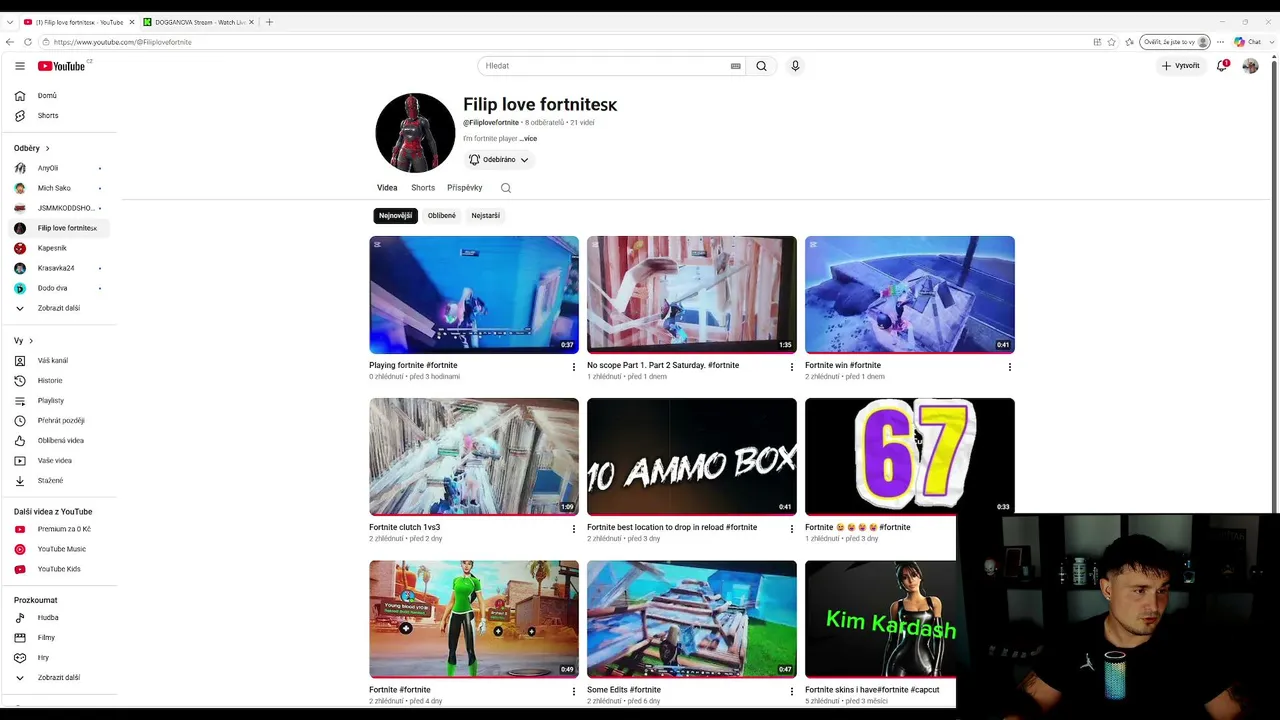Viewport: 1280px width, 720px height.
Task: Click the YouTube logo
Action: (x=62, y=66)
